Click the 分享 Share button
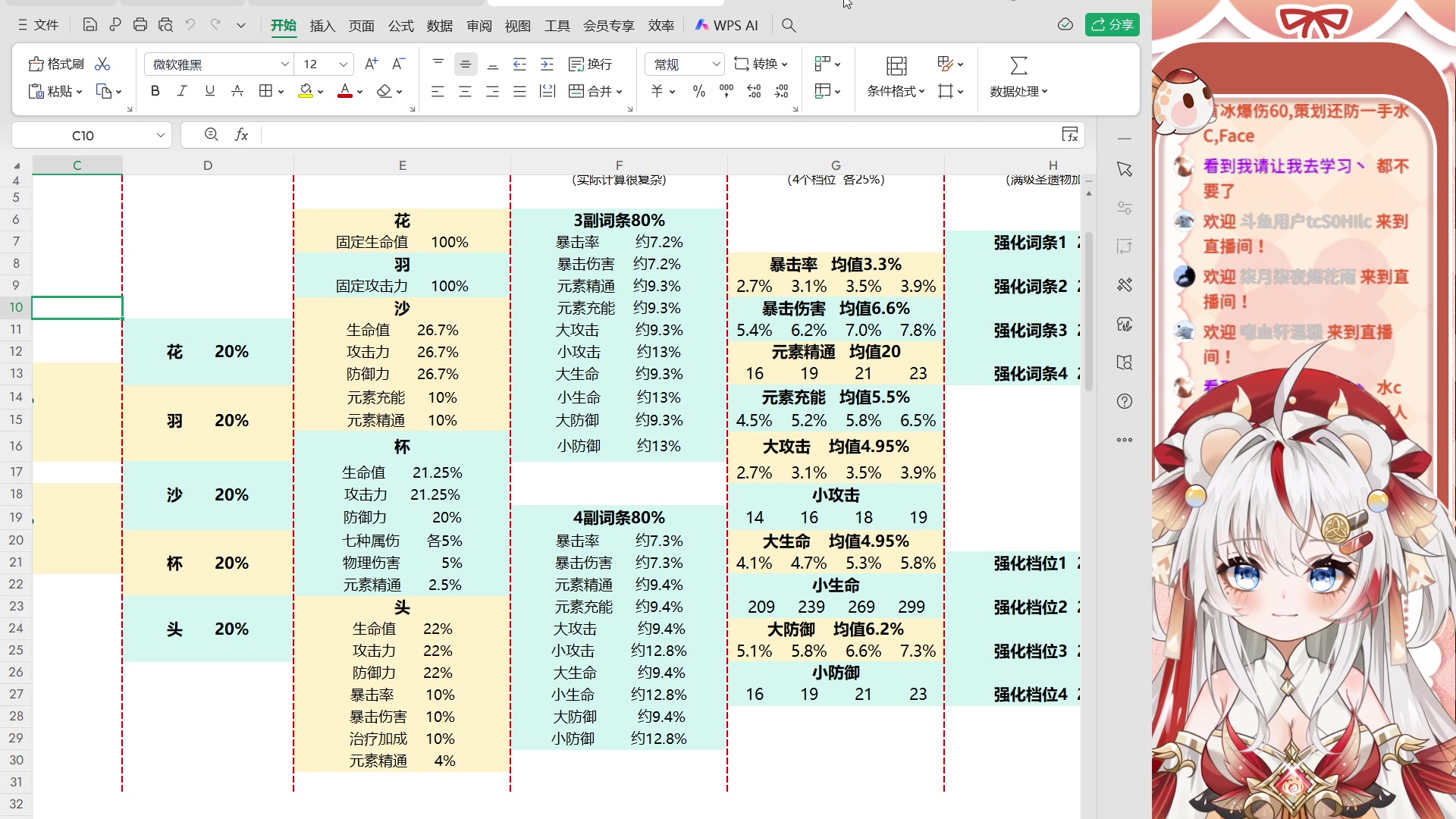The height and width of the screenshot is (819, 1456). (x=1112, y=25)
